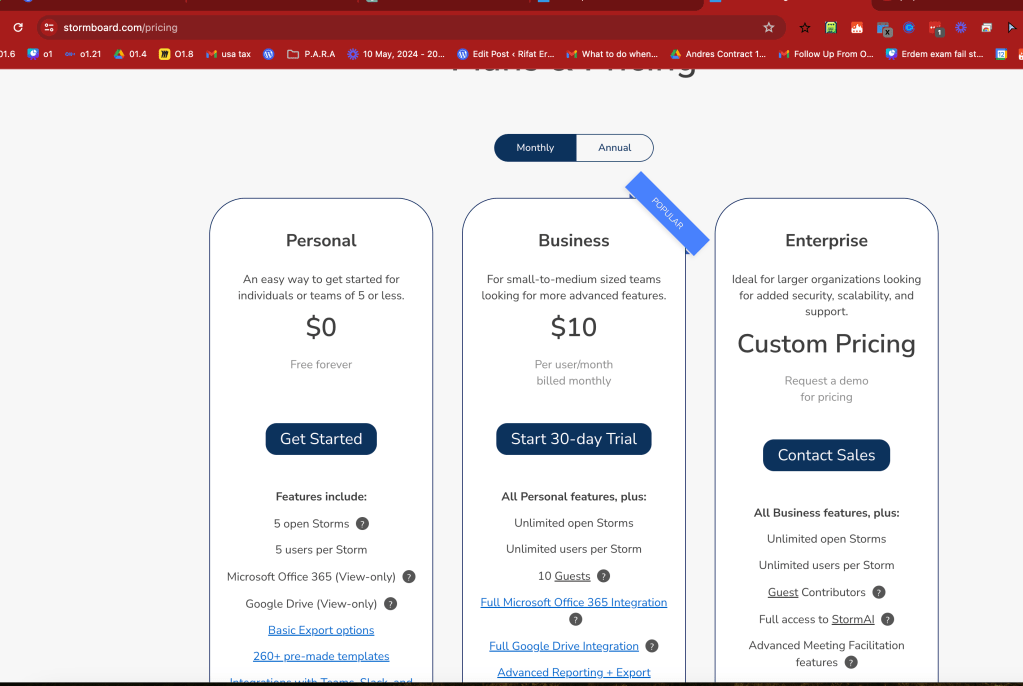This screenshot has height=686, width=1023.
Task: Show help for 5 open Storms
Action: point(362,523)
